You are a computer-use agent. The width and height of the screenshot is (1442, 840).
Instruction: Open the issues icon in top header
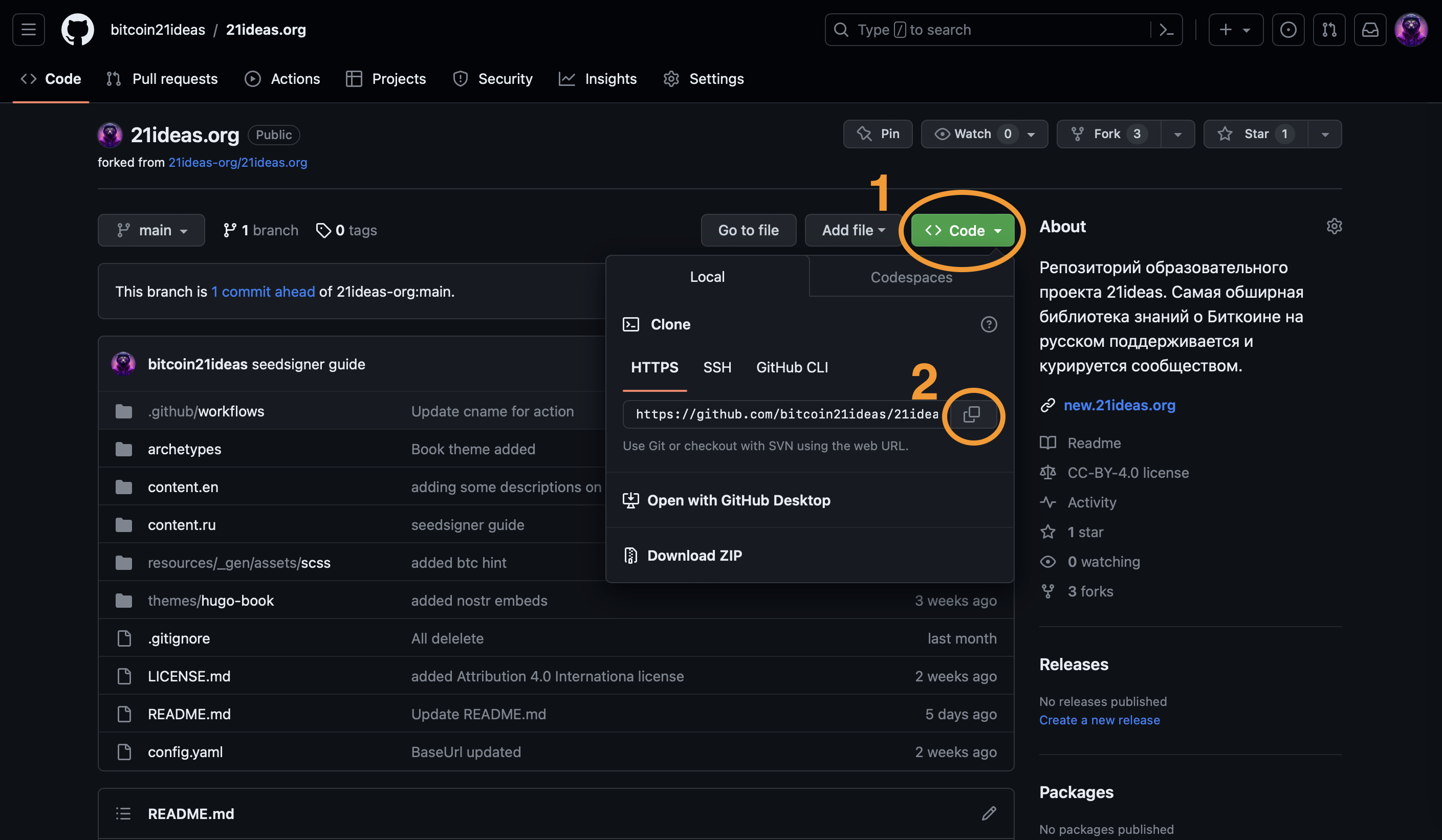click(1287, 30)
